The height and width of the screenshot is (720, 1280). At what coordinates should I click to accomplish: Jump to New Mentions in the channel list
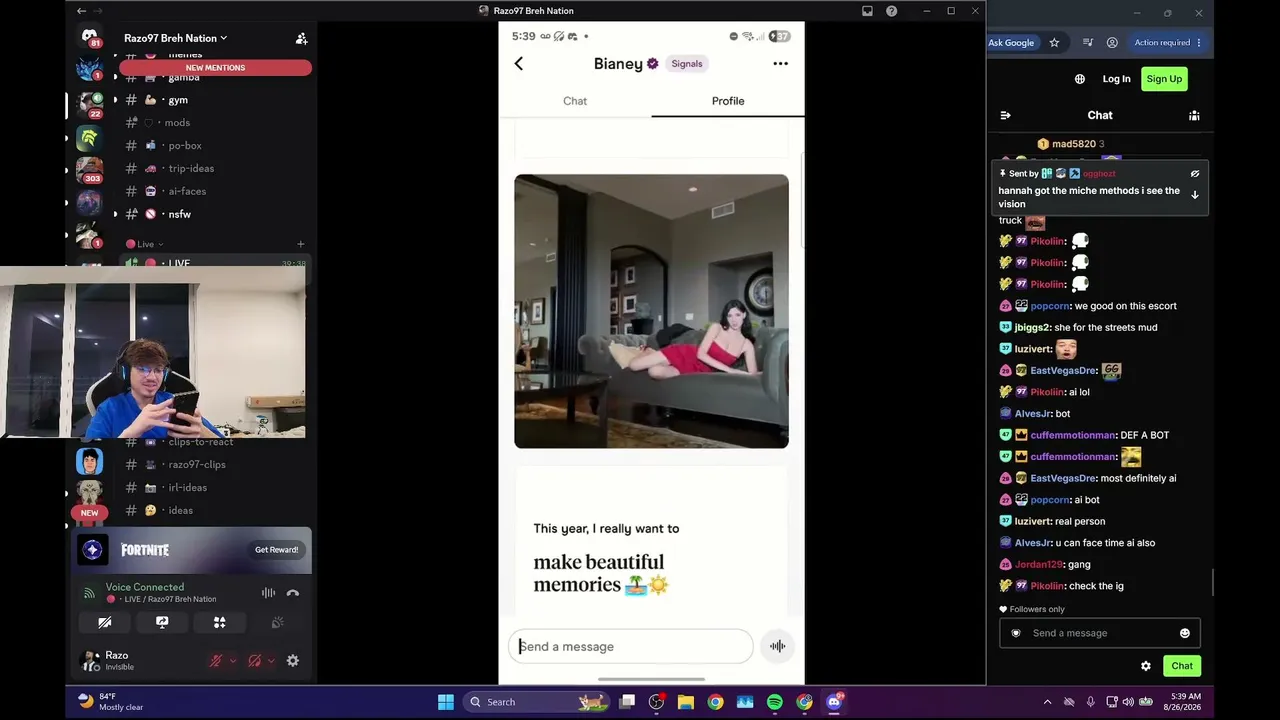pyautogui.click(x=215, y=68)
